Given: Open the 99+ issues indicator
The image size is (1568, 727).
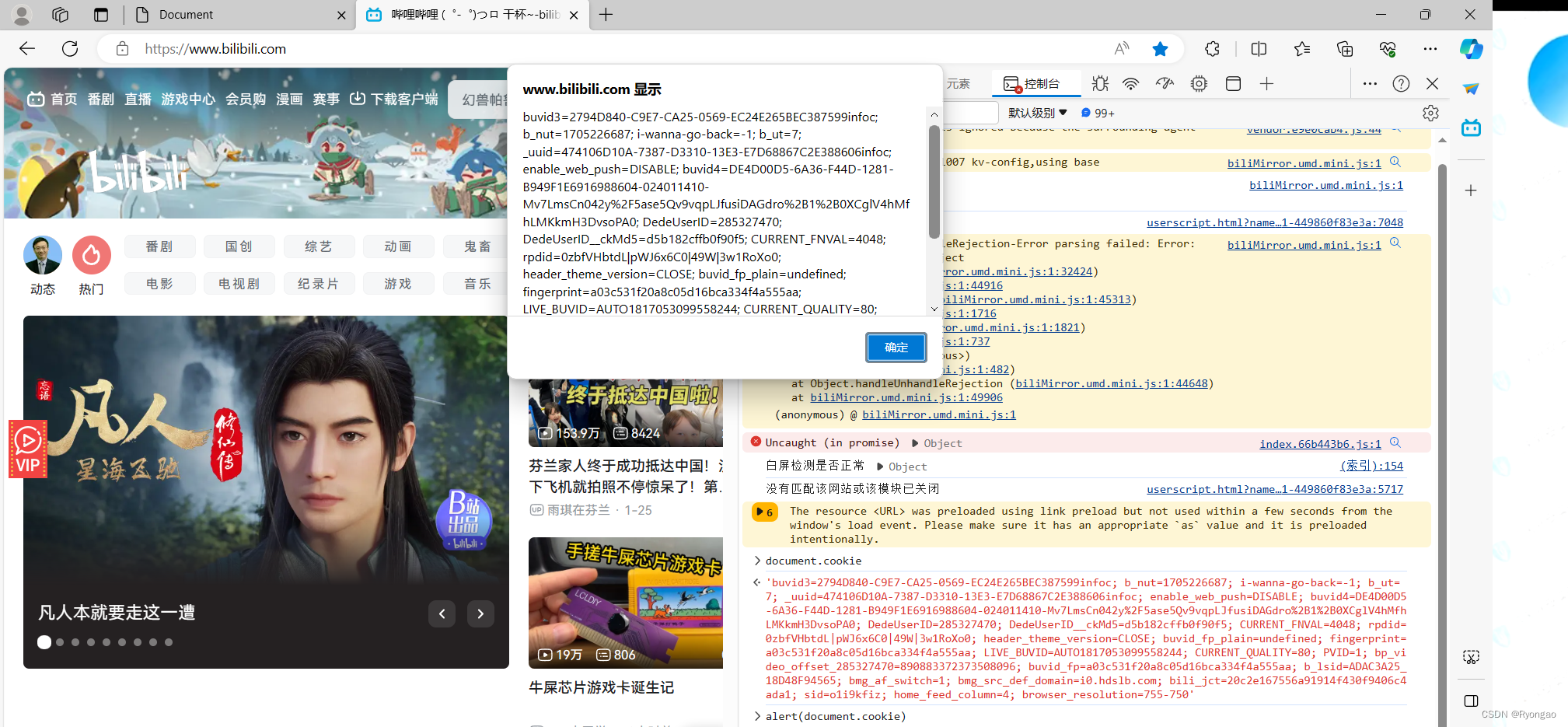Looking at the screenshot, I should point(1098,113).
